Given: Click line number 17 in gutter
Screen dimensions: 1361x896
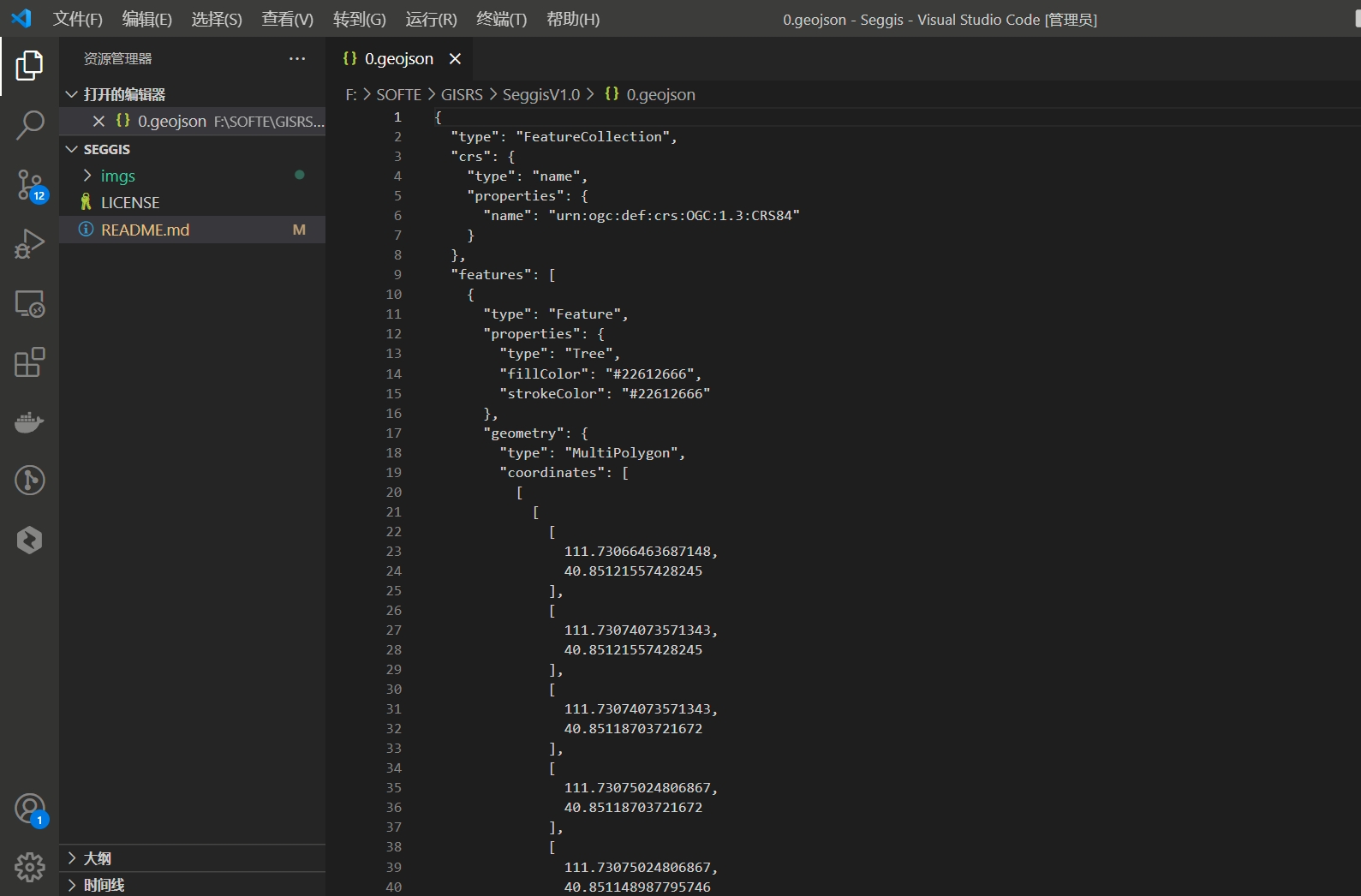Looking at the screenshot, I should pos(393,433).
